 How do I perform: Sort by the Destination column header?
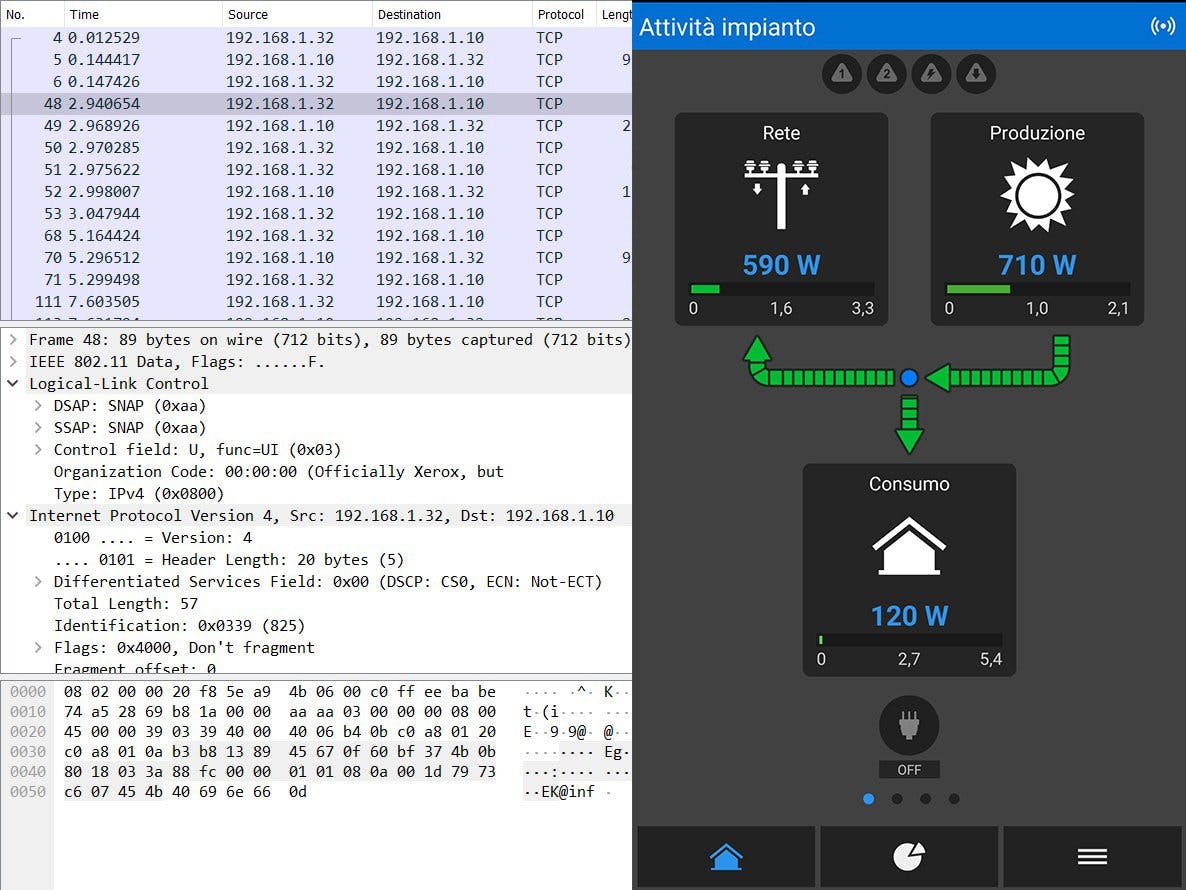[452, 14]
